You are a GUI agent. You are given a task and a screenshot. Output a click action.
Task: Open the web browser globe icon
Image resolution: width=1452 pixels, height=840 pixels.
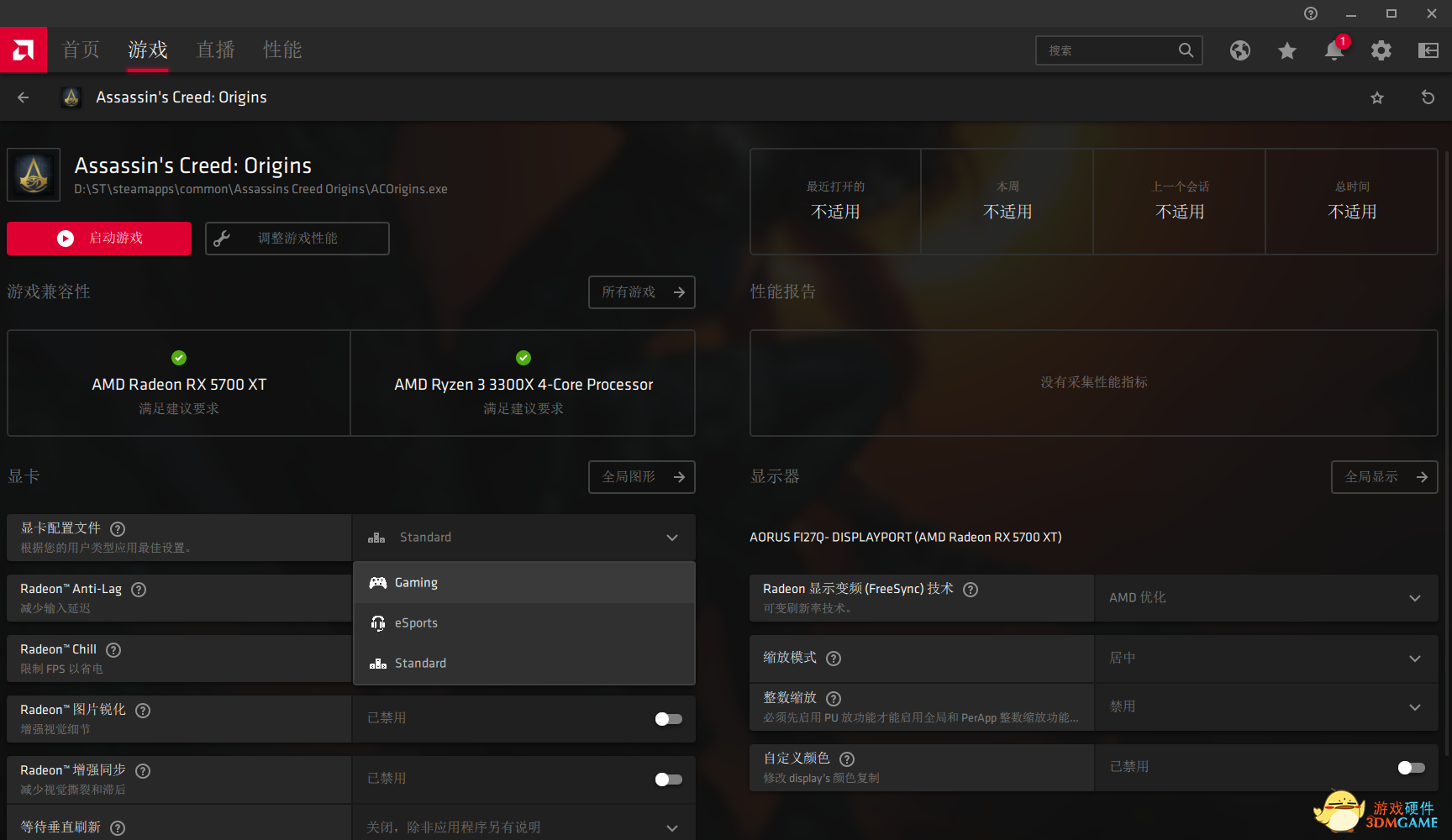[x=1240, y=50]
